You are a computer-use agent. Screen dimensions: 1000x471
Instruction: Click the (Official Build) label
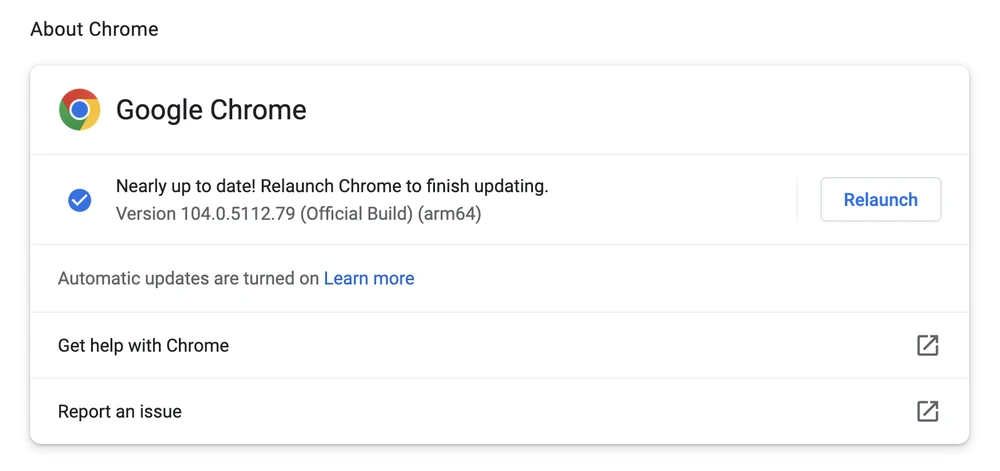tap(355, 214)
